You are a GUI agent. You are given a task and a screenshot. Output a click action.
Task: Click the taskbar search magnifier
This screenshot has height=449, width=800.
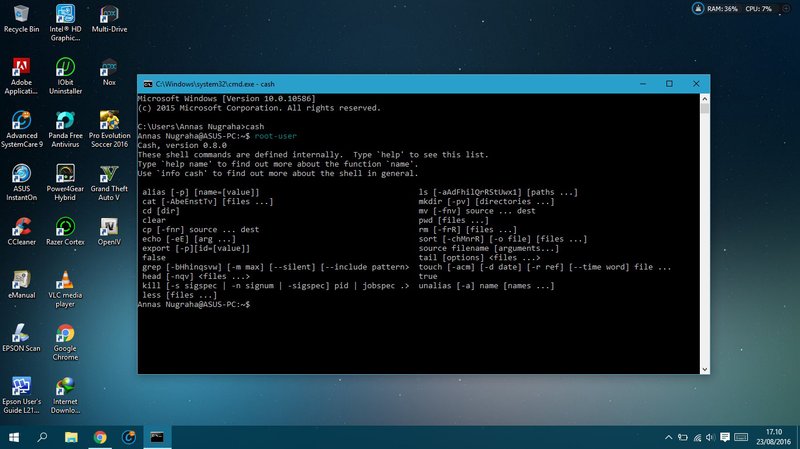(x=43, y=437)
